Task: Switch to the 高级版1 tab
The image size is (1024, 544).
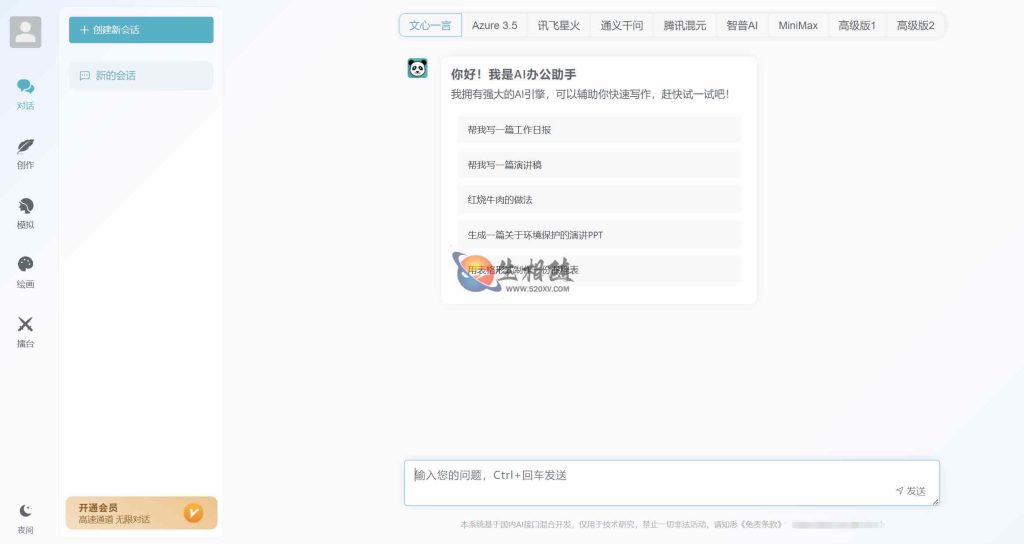Action: [857, 25]
